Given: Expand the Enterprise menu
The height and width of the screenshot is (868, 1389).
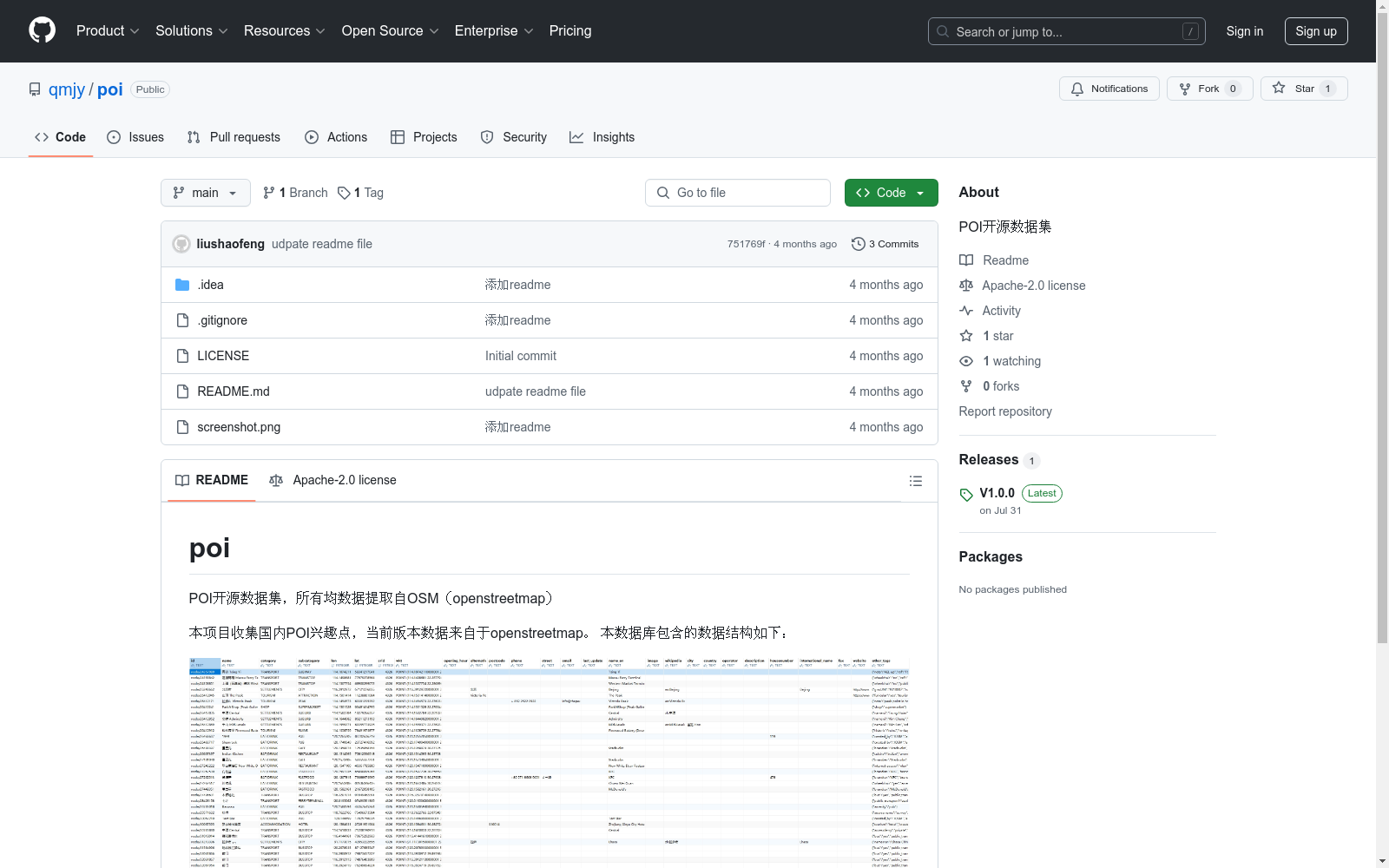Looking at the screenshot, I should tap(494, 30).
